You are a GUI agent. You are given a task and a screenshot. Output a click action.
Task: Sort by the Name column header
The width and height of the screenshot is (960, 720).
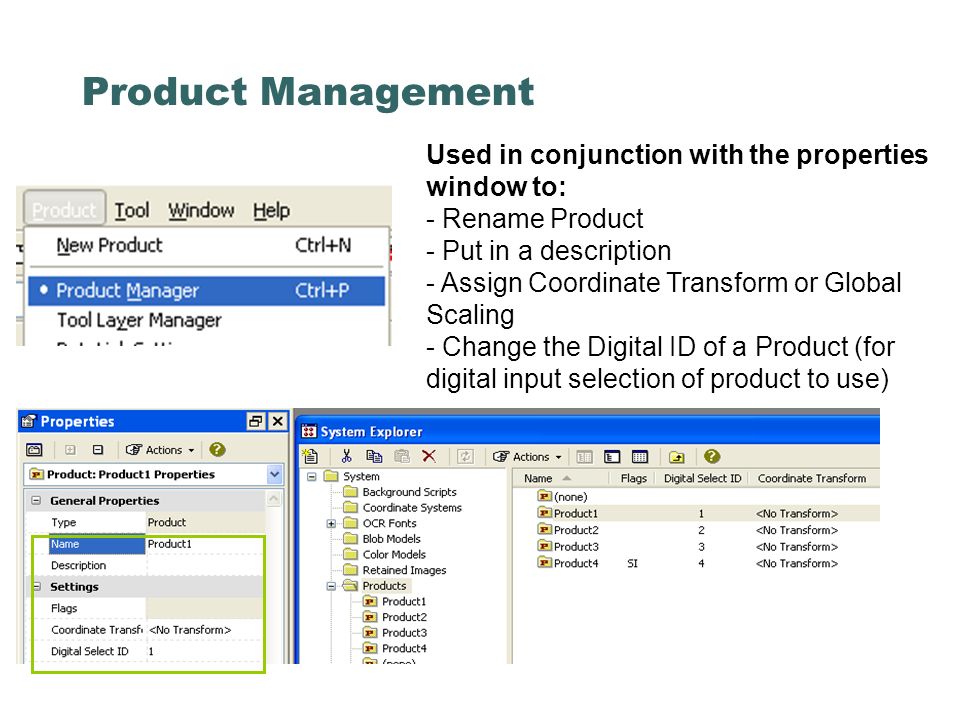point(561,478)
